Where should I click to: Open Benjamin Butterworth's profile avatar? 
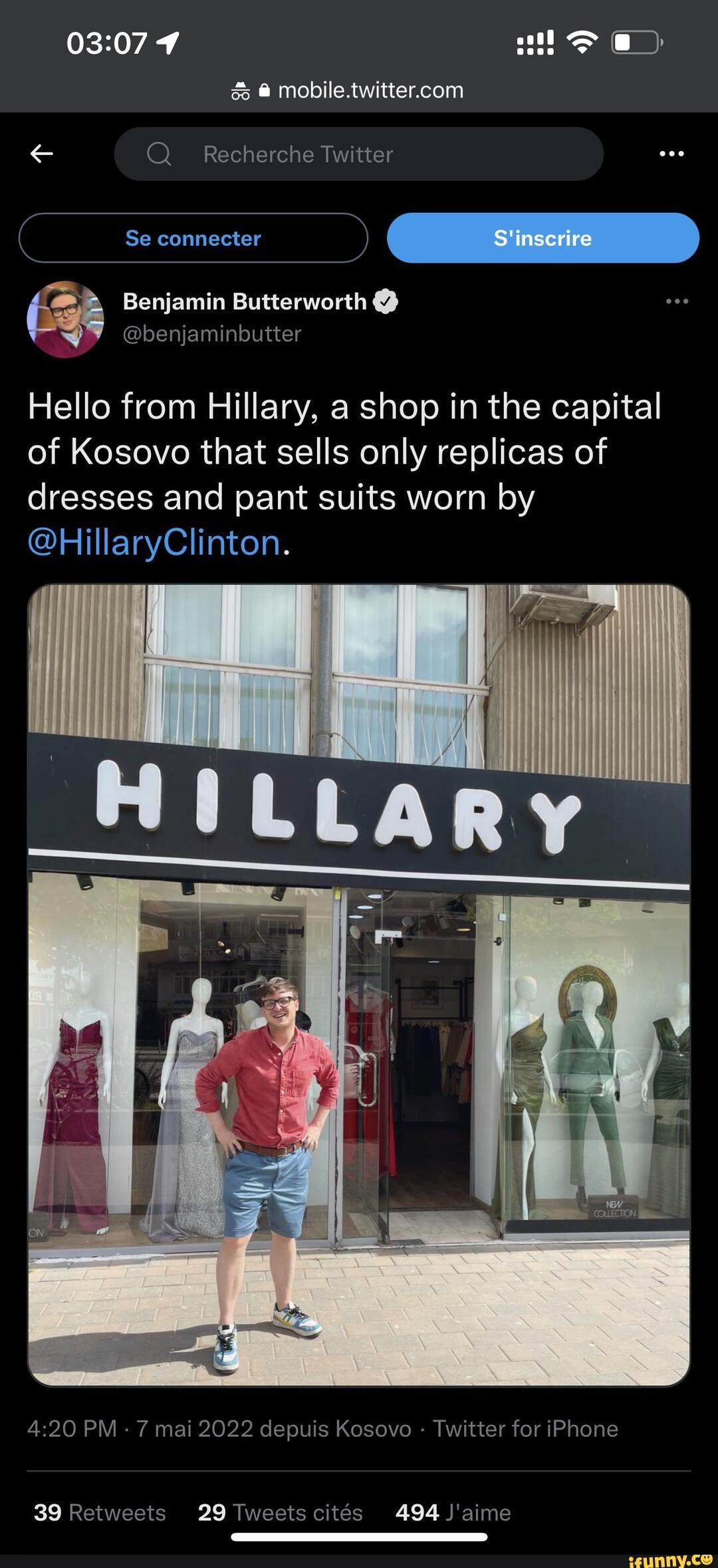click(x=65, y=319)
